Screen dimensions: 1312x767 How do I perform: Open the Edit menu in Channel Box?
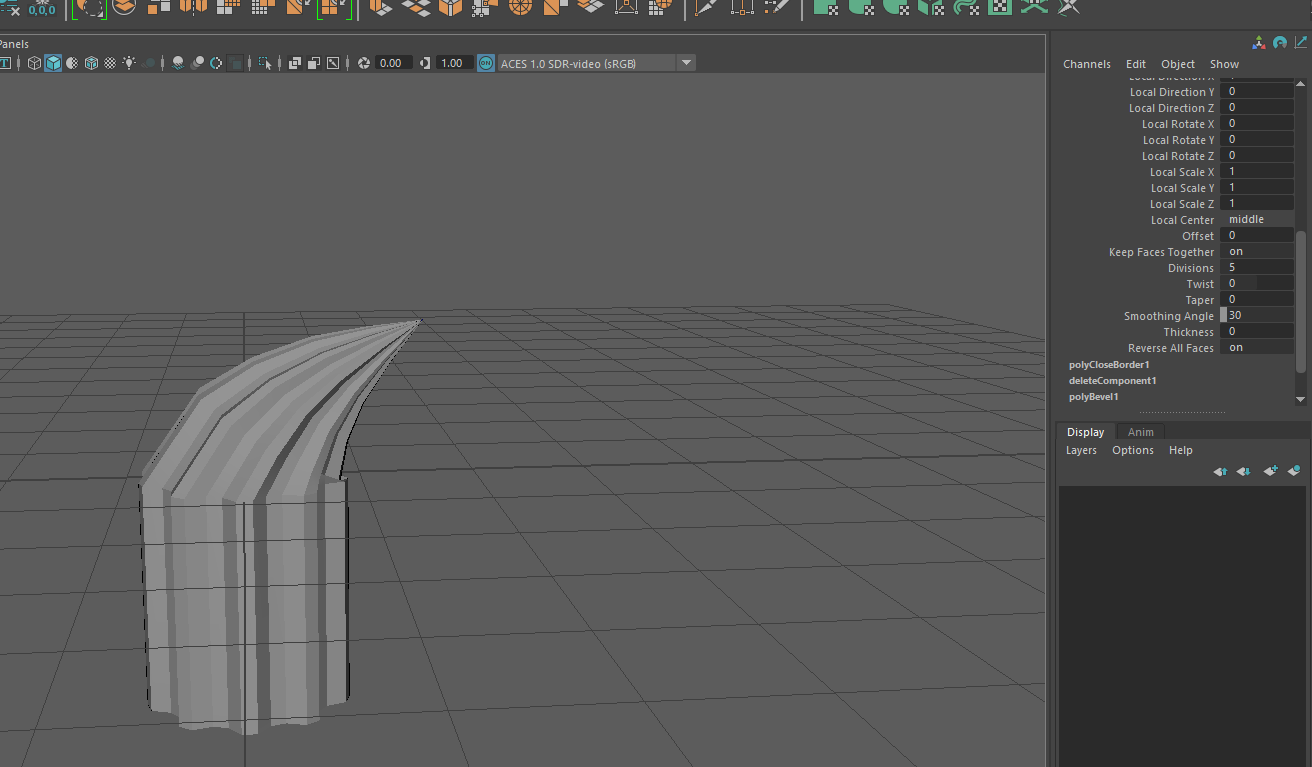[x=1136, y=64]
